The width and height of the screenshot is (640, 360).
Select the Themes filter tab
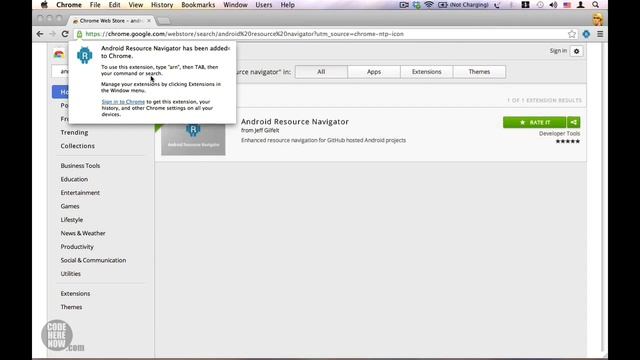tap(479, 71)
